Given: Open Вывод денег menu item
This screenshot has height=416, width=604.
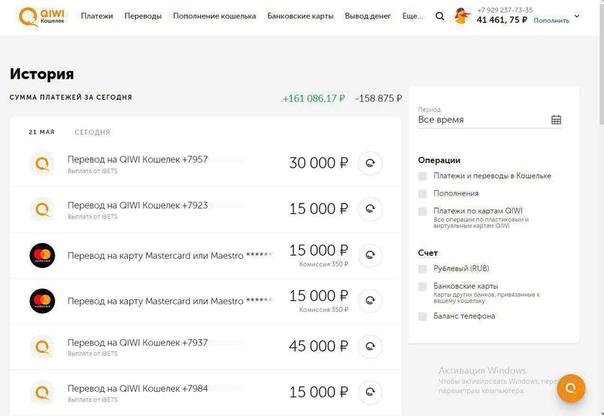Looking at the screenshot, I should (x=368, y=16).
